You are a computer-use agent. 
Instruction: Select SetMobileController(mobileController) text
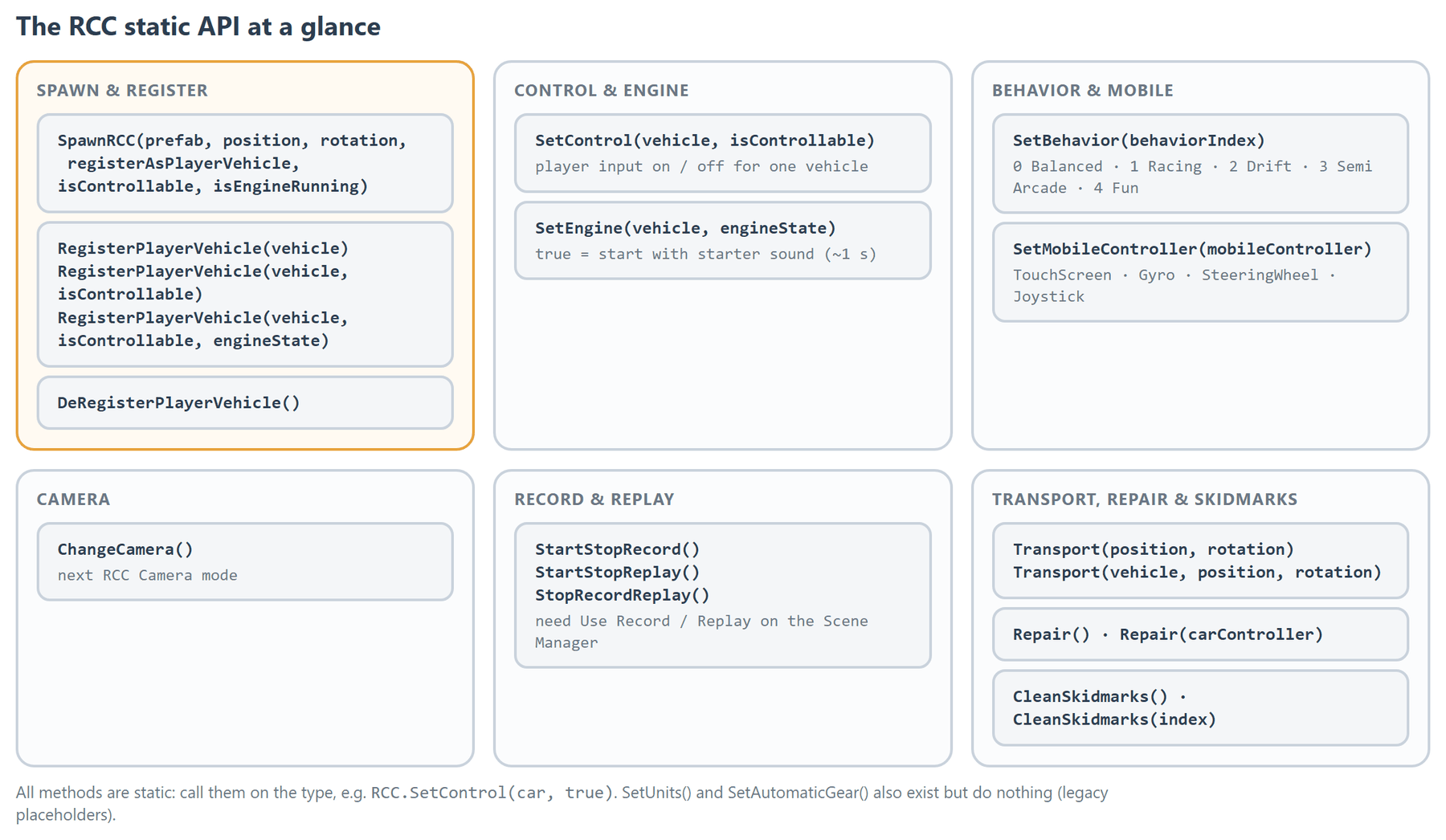(x=1192, y=249)
